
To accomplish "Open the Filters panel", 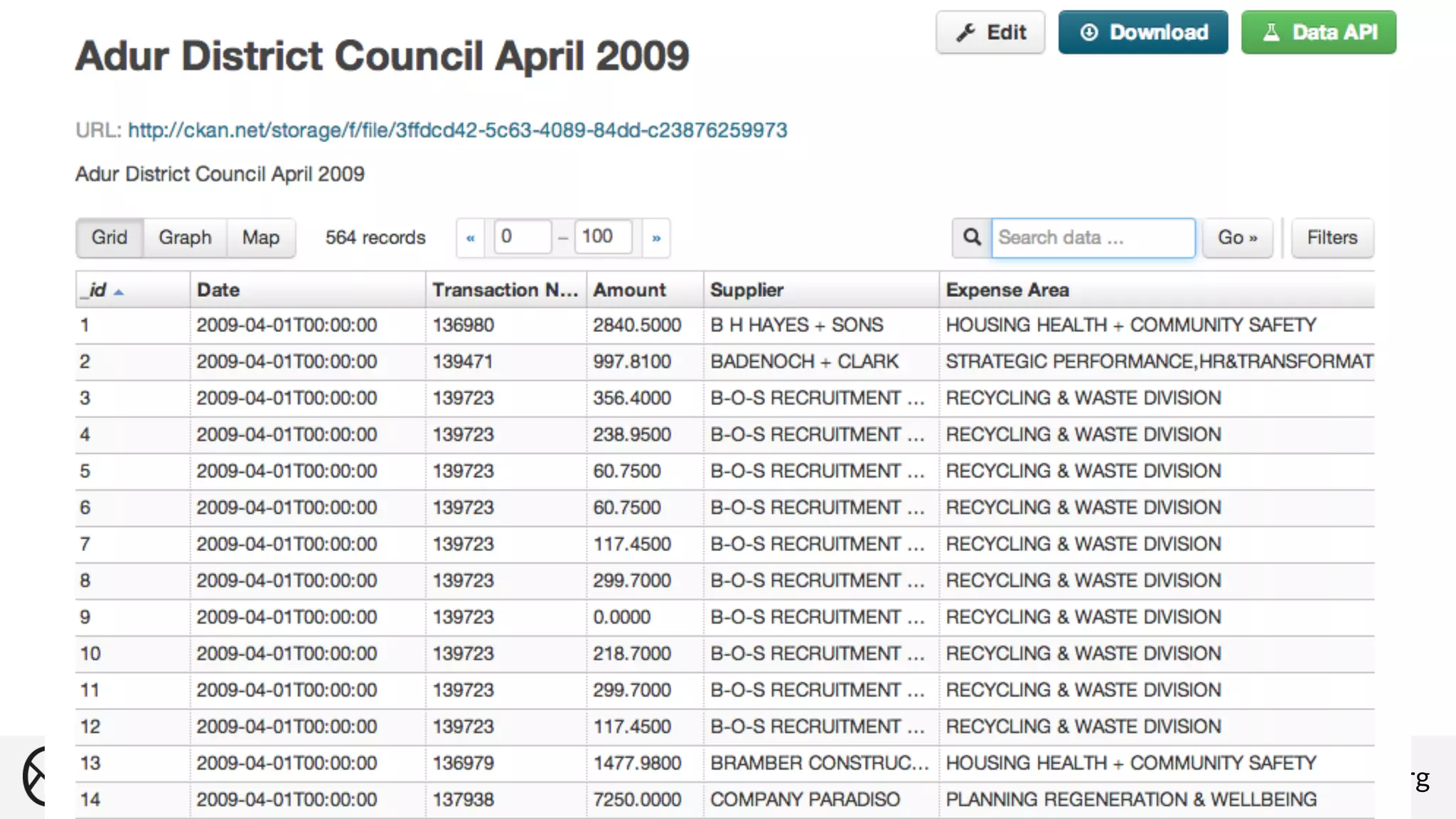I will click(1332, 237).
